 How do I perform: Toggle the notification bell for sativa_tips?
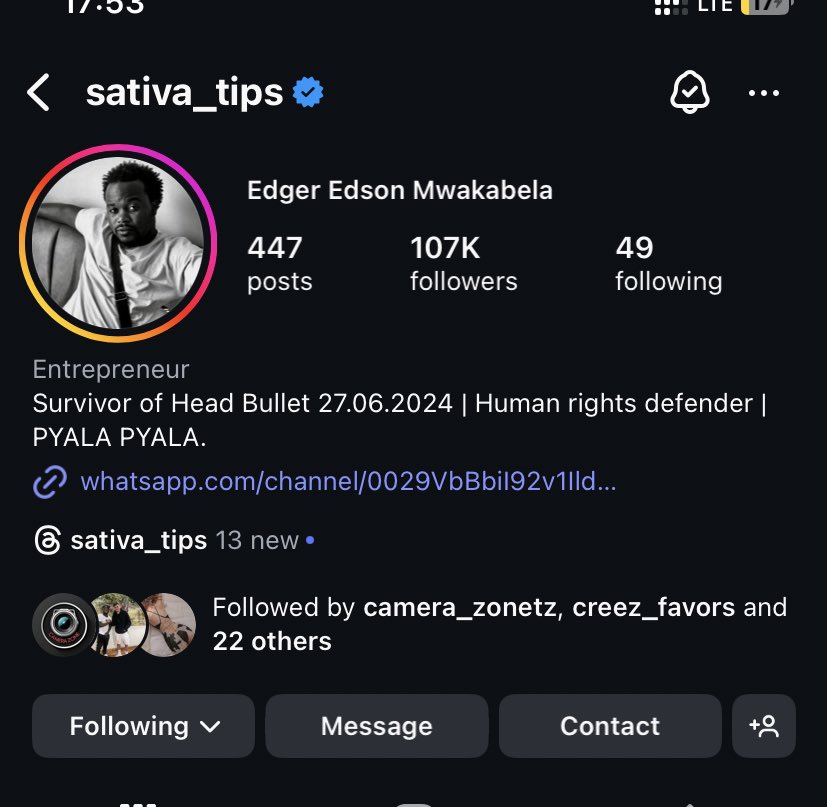[689, 92]
